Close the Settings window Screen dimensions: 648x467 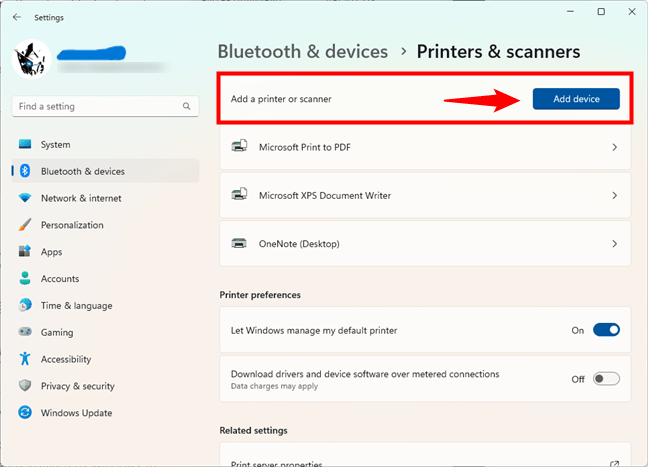point(632,12)
